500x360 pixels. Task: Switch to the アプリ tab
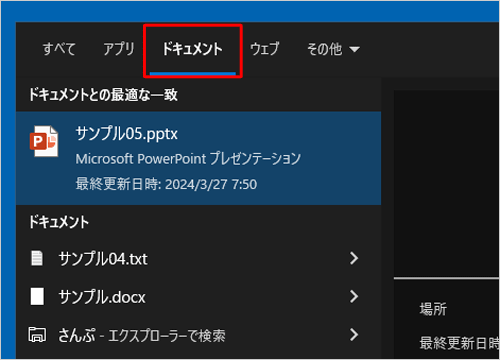pyautogui.click(x=119, y=49)
